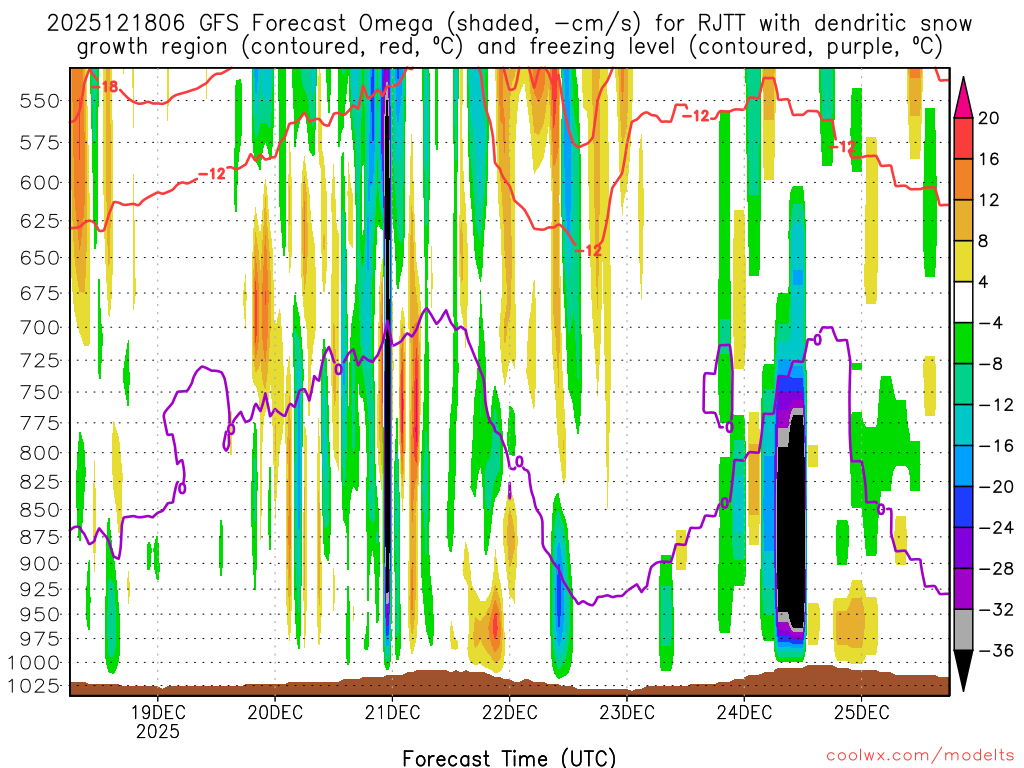Image resolution: width=1024 pixels, height=768 pixels.
Task: Click the 775 pressure level label
Action: click(39, 423)
